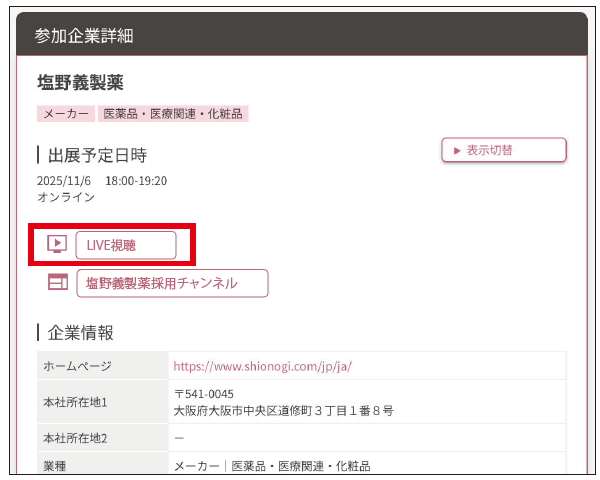The image size is (600, 480).
Task: Click the 業種 value in the table
Action: (271, 466)
